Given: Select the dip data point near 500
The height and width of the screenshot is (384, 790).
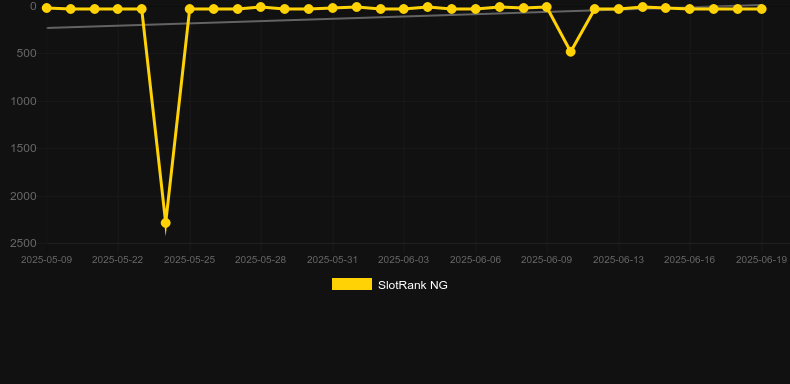Looking at the screenshot, I should point(570,52).
